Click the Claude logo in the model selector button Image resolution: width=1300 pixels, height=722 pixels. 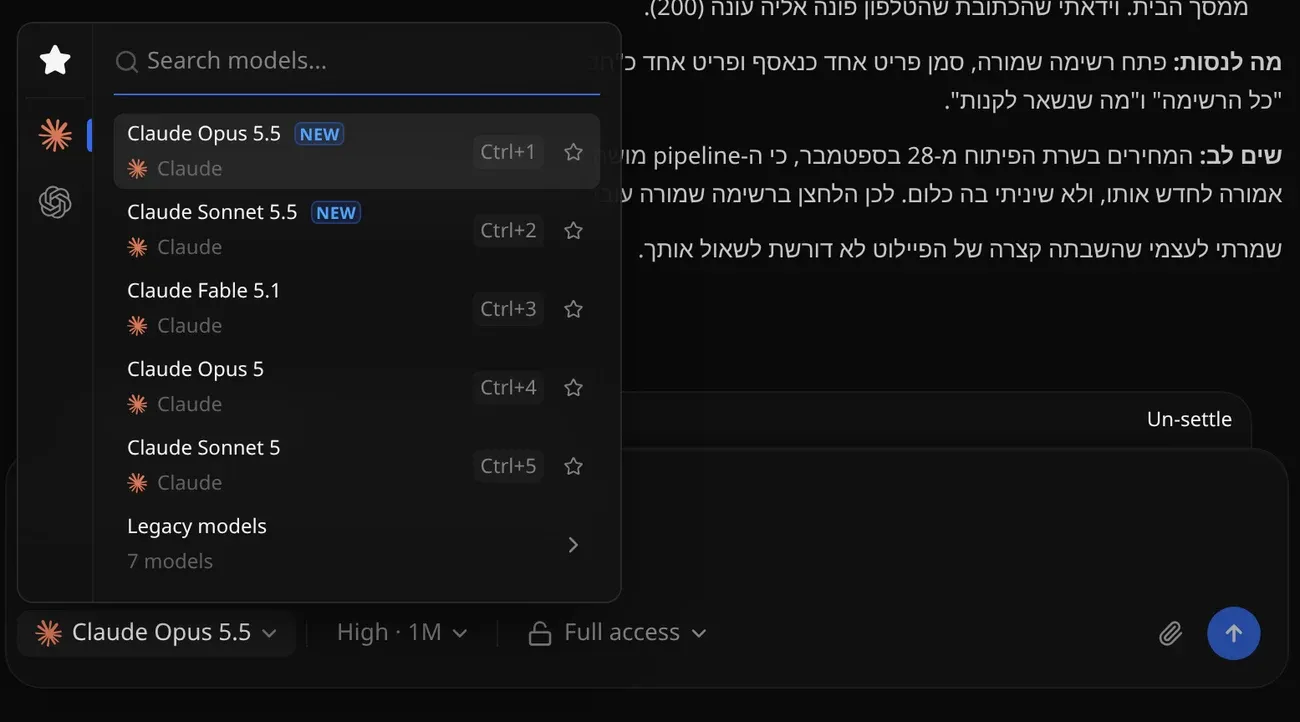[x=48, y=633]
